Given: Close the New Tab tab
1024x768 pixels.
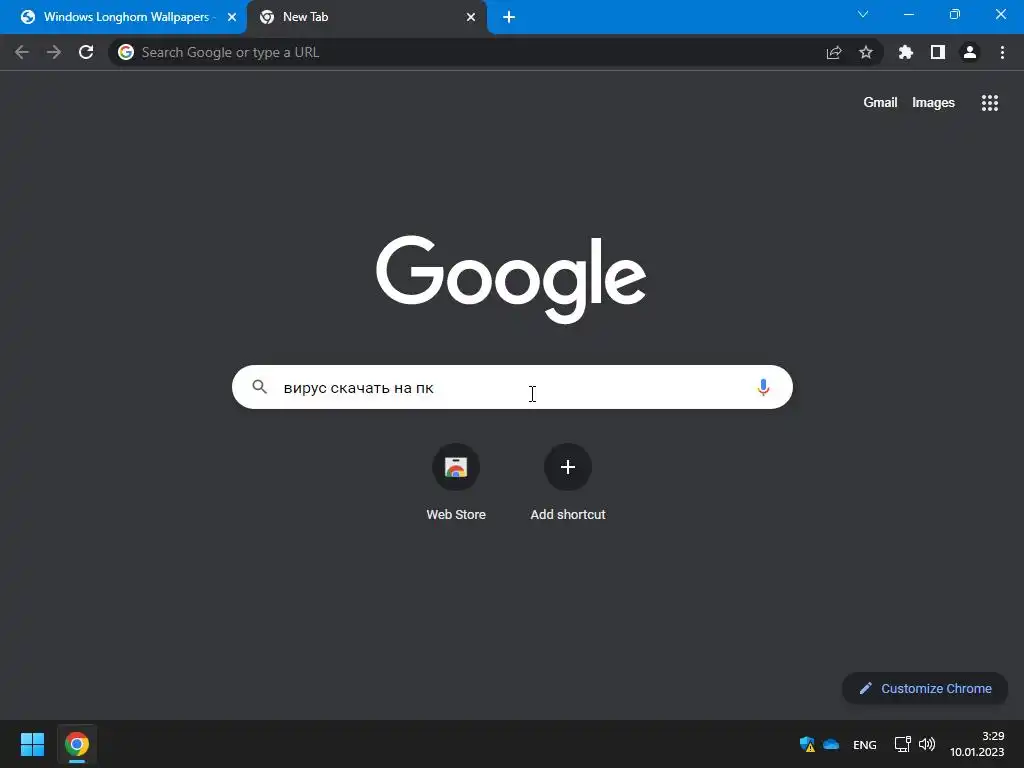Looking at the screenshot, I should (x=471, y=17).
